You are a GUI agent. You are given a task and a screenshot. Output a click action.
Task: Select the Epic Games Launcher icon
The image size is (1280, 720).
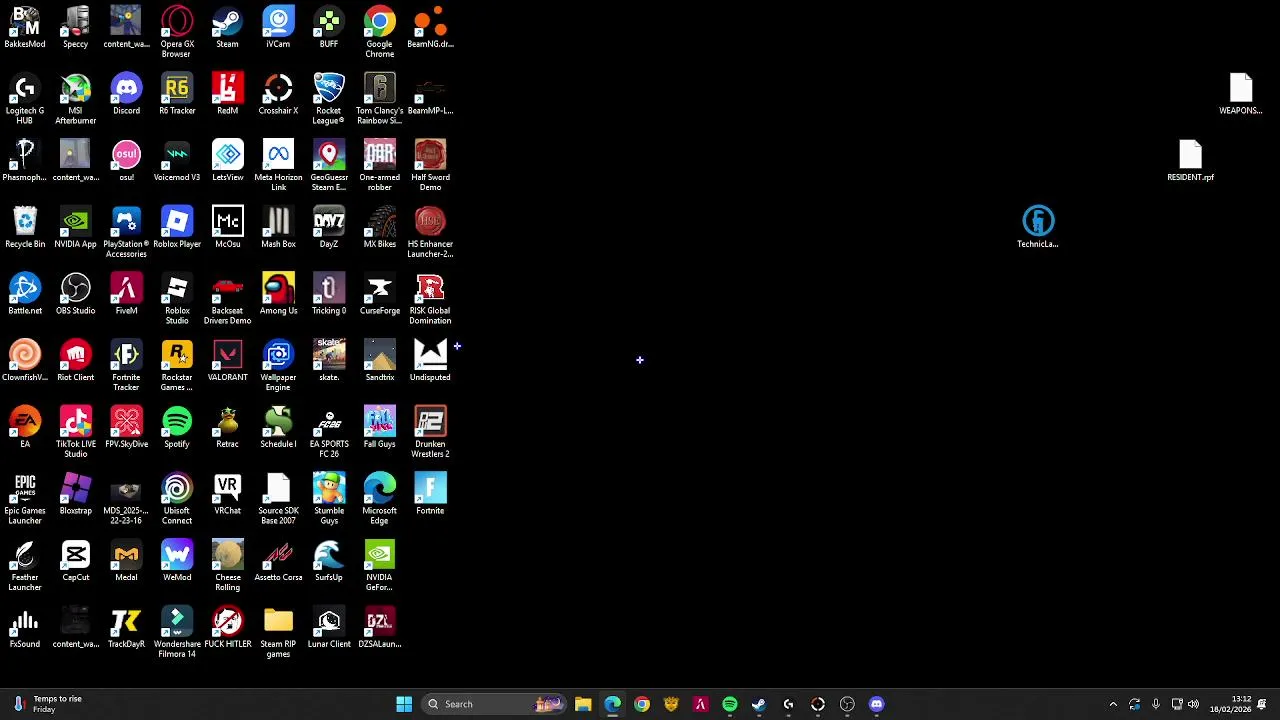coord(25,498)
